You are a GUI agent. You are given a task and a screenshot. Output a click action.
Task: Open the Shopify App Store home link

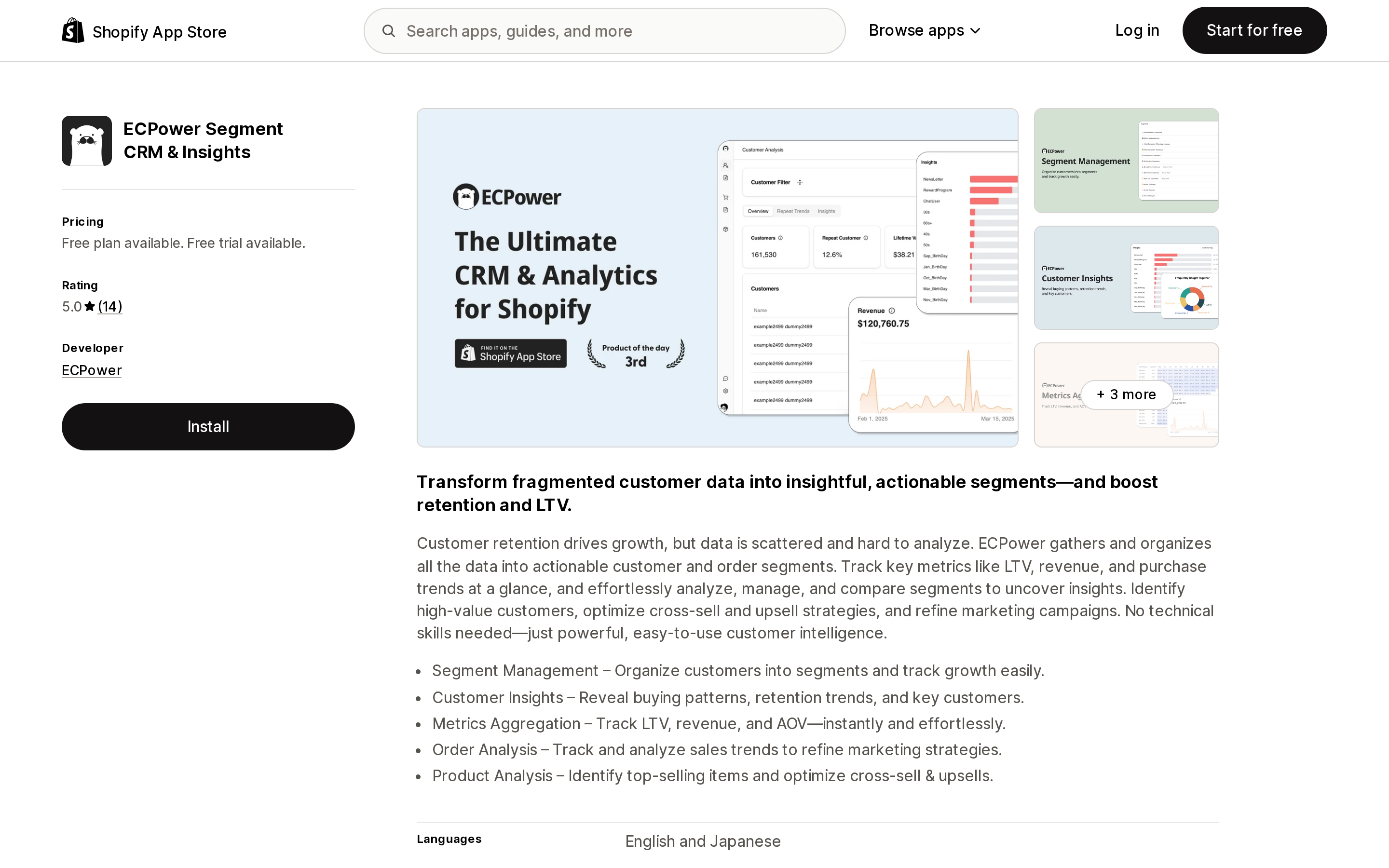(144, 31)
